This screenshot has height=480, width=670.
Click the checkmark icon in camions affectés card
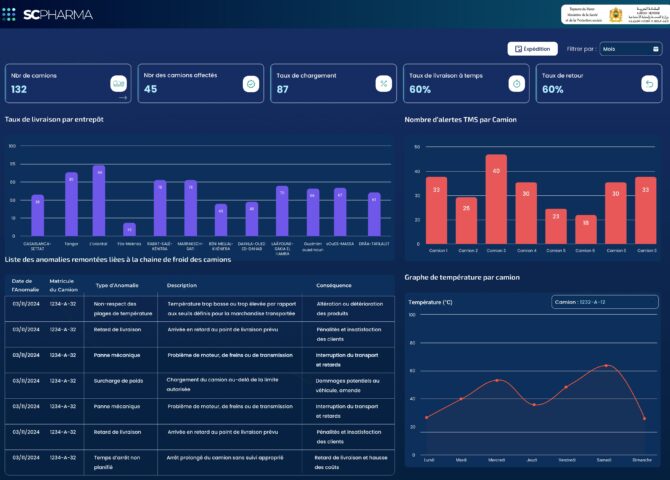pos(250,84)
